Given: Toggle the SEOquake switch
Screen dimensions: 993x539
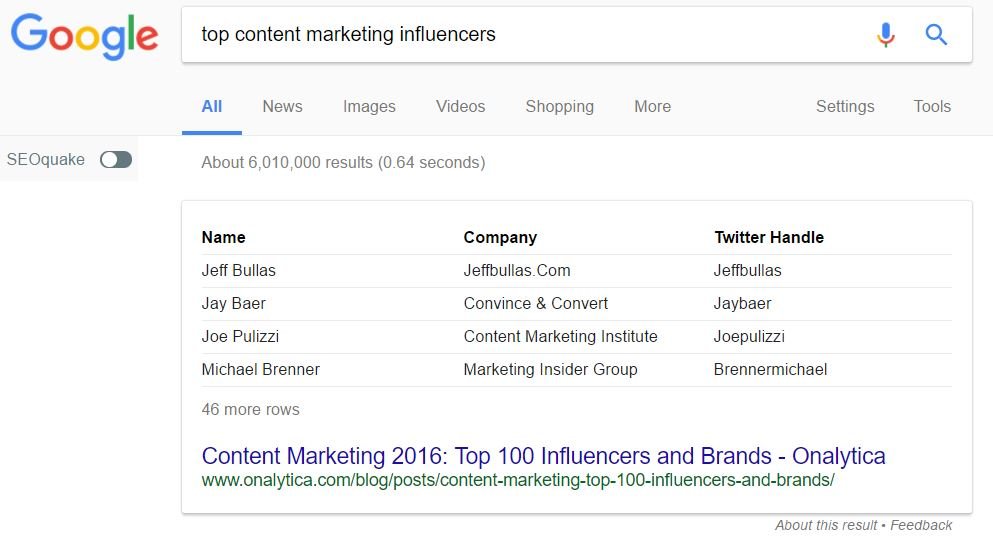Looking at the screenshot, I should [x=116, y=160].
